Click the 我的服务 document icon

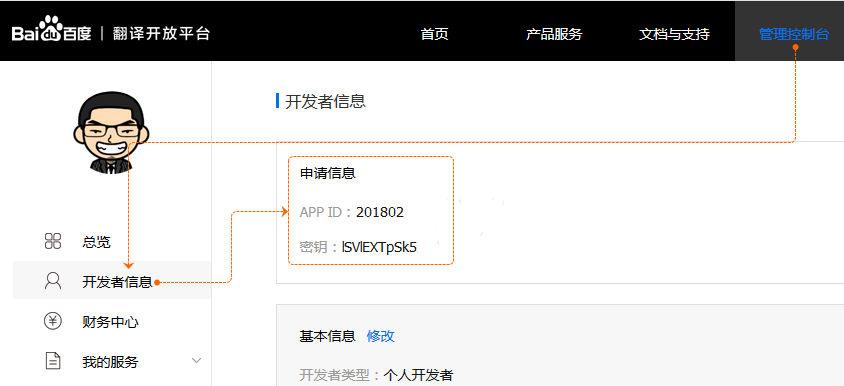point(53,361)
